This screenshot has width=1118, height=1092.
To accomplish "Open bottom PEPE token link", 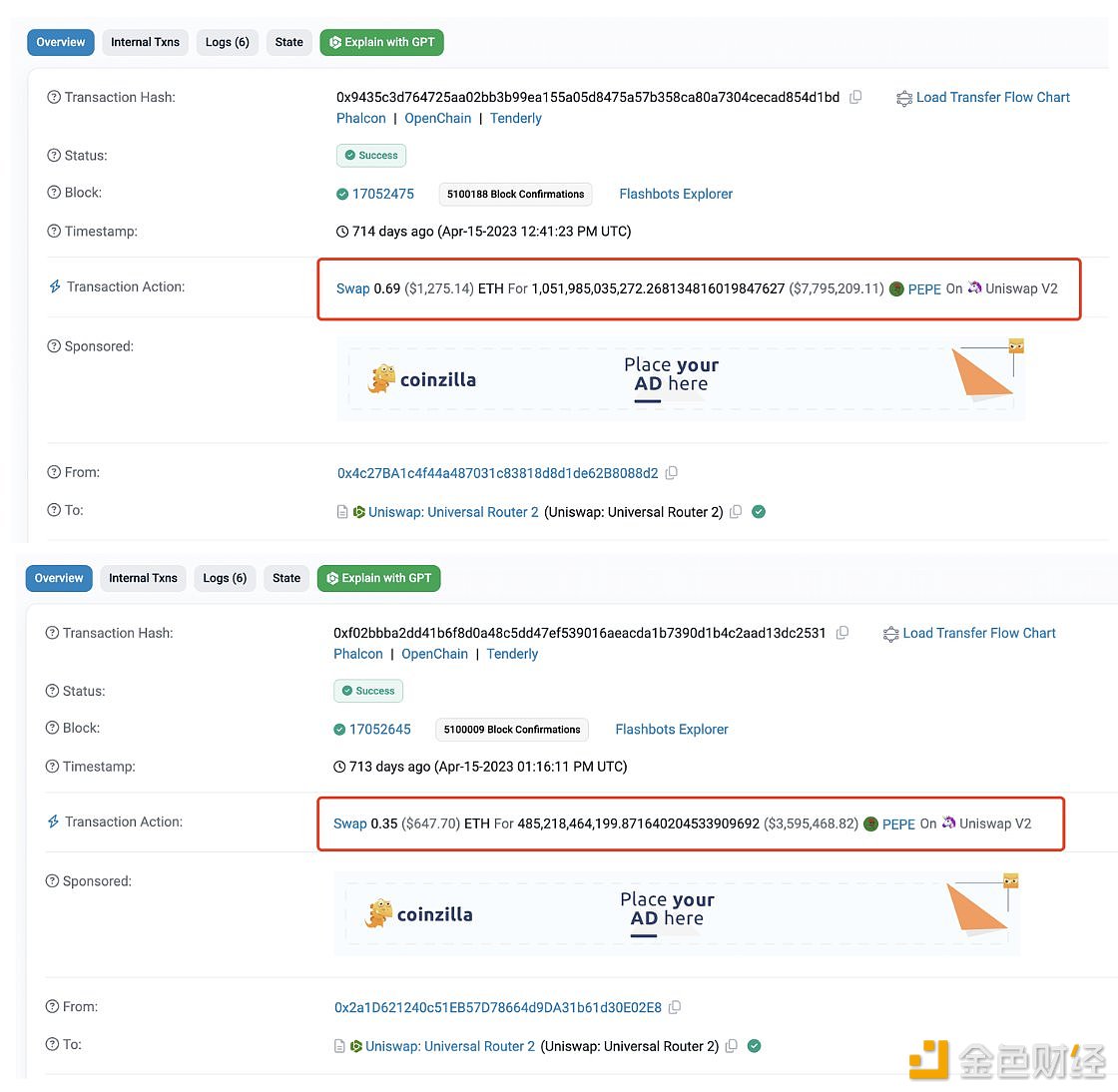I will coord(898,824).
